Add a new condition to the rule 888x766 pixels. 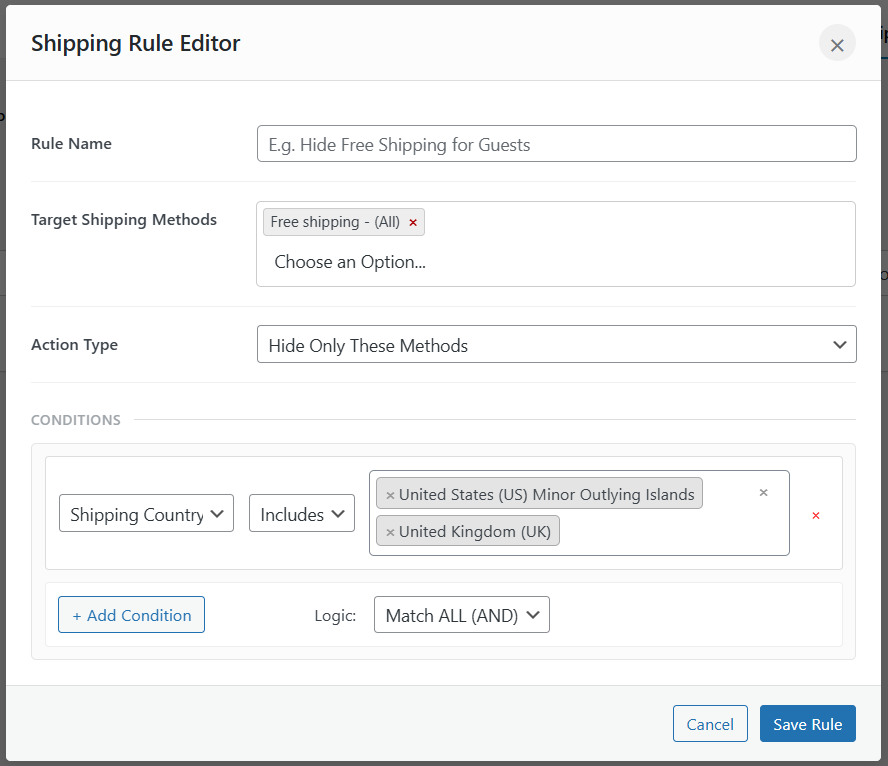tap(131, 614)
